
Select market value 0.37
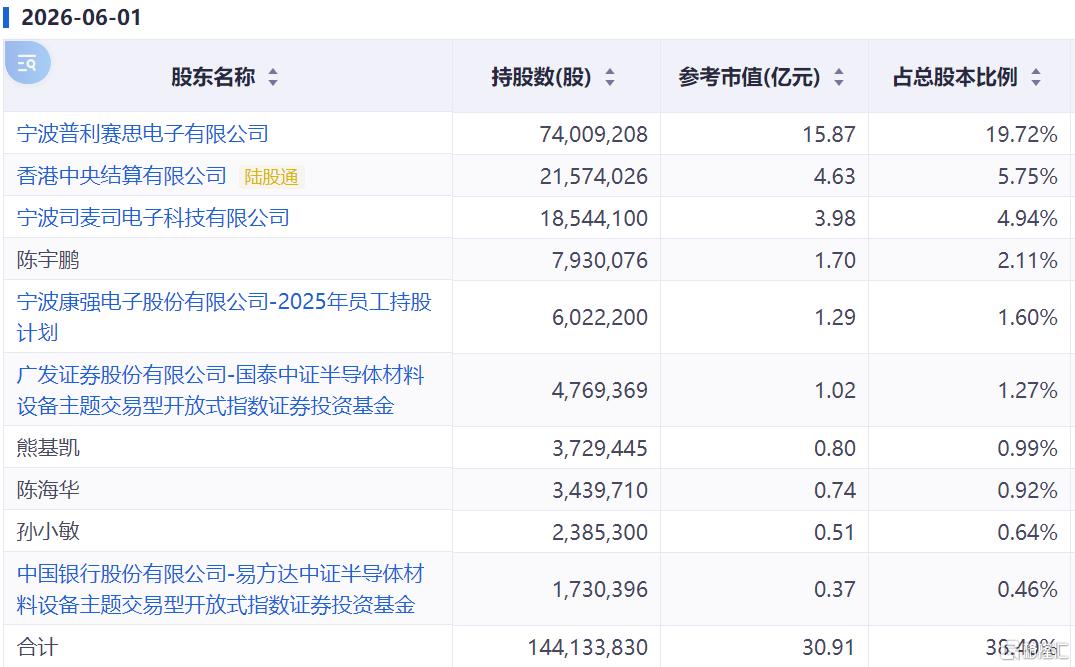(834, 590)
